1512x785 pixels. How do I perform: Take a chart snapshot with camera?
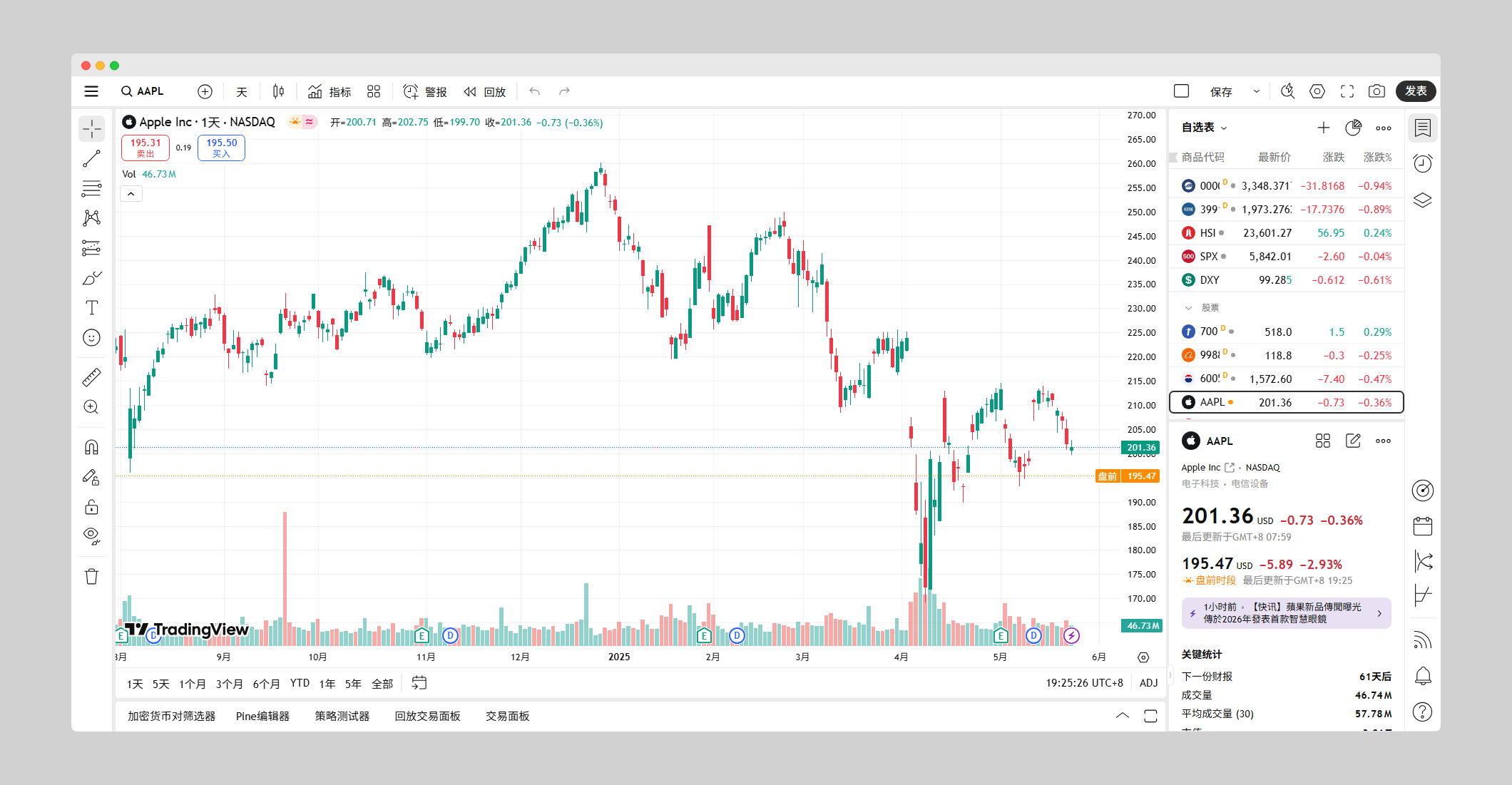coord(1376,91)
